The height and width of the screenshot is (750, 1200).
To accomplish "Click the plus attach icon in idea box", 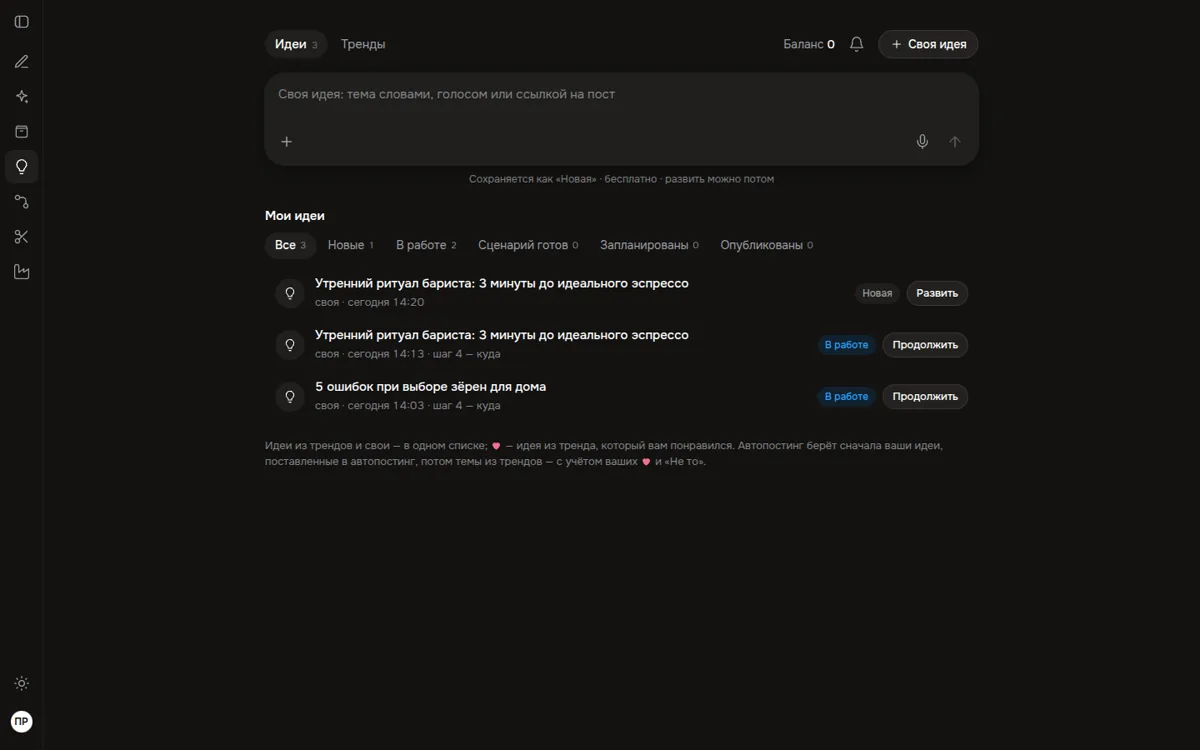I will click(286, 142).
